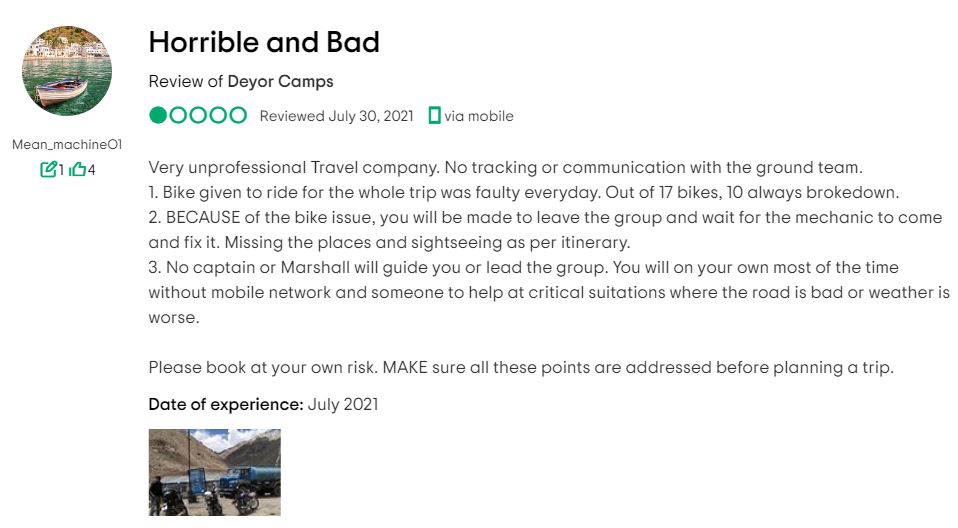This screenshot has height=528, width=958.
Task: Click the contributions pencil icon under username
Action: pyautogui.click(x=48, y=169)
